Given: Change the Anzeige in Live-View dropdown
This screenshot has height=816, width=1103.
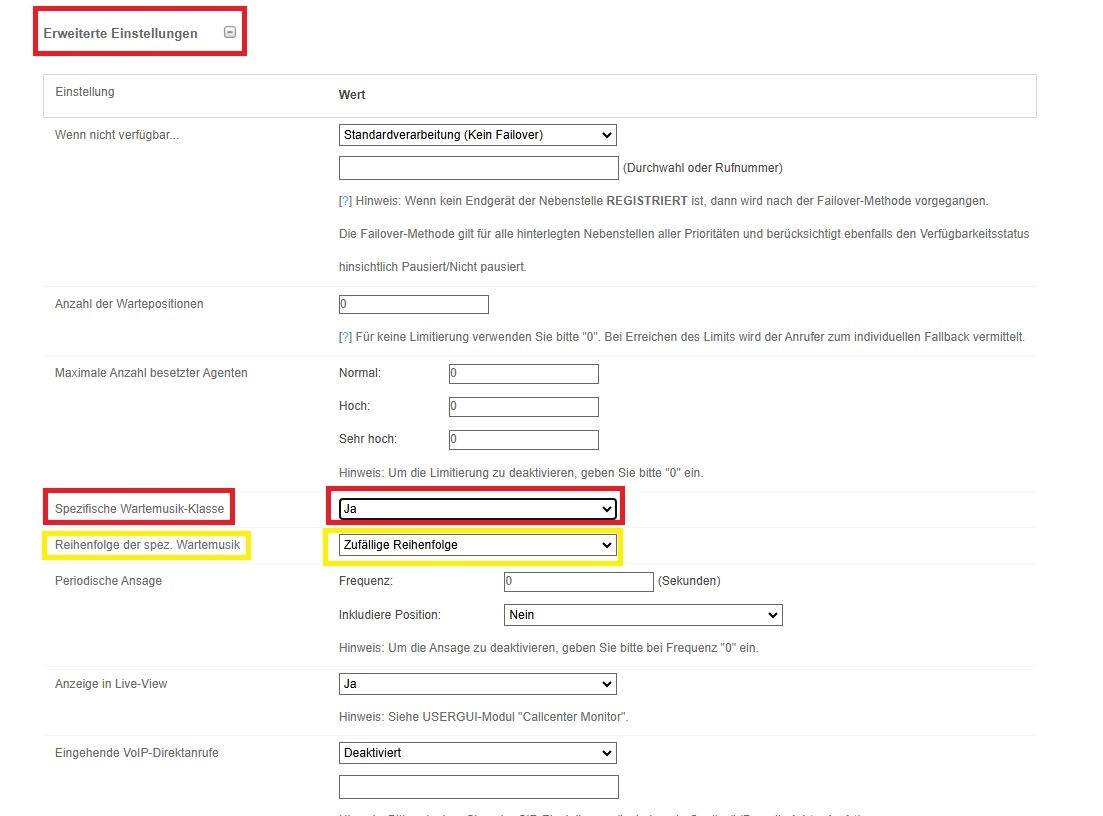Looking at the screenshot, I should point(477,684).
